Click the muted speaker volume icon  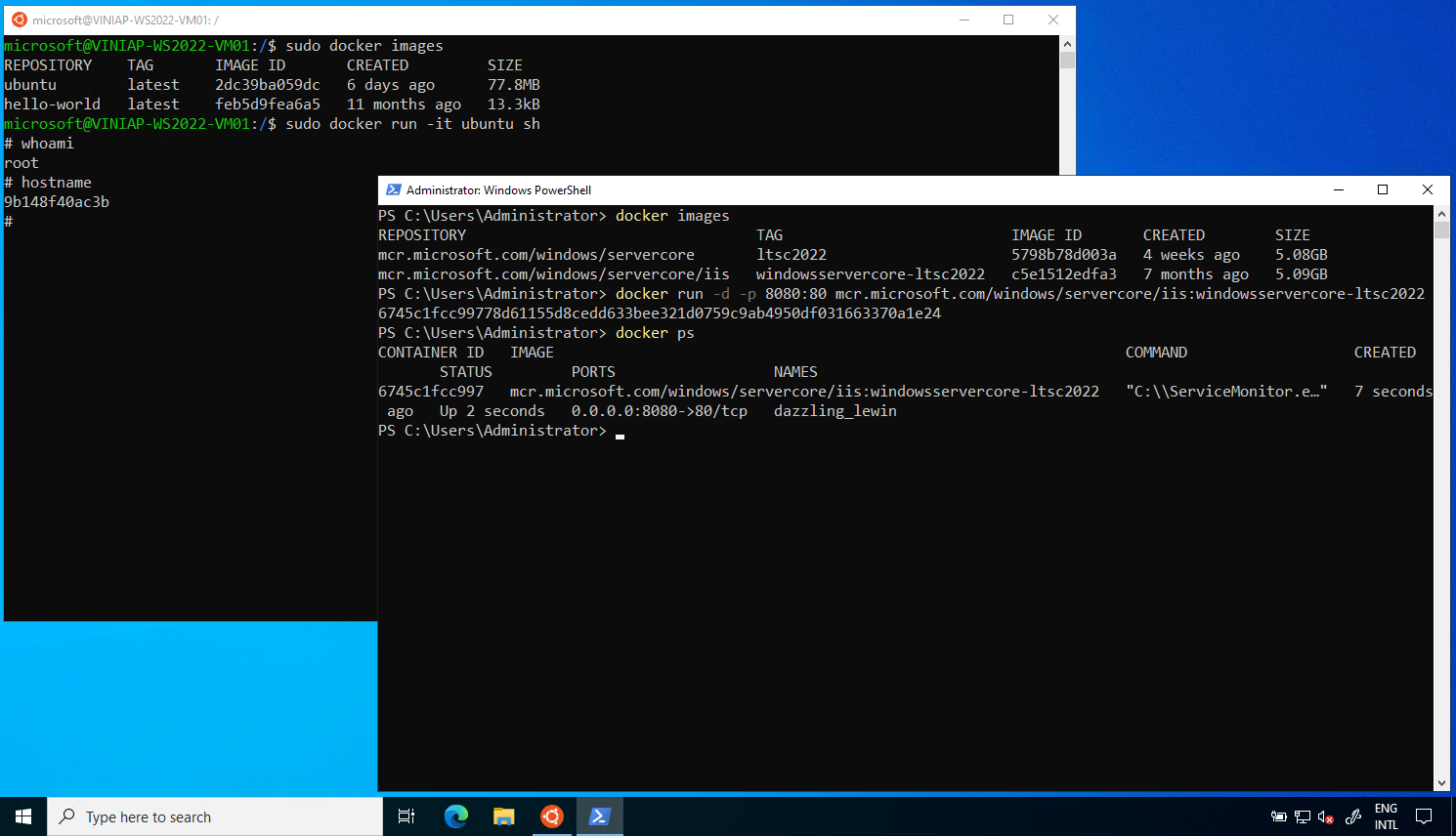1326,816
